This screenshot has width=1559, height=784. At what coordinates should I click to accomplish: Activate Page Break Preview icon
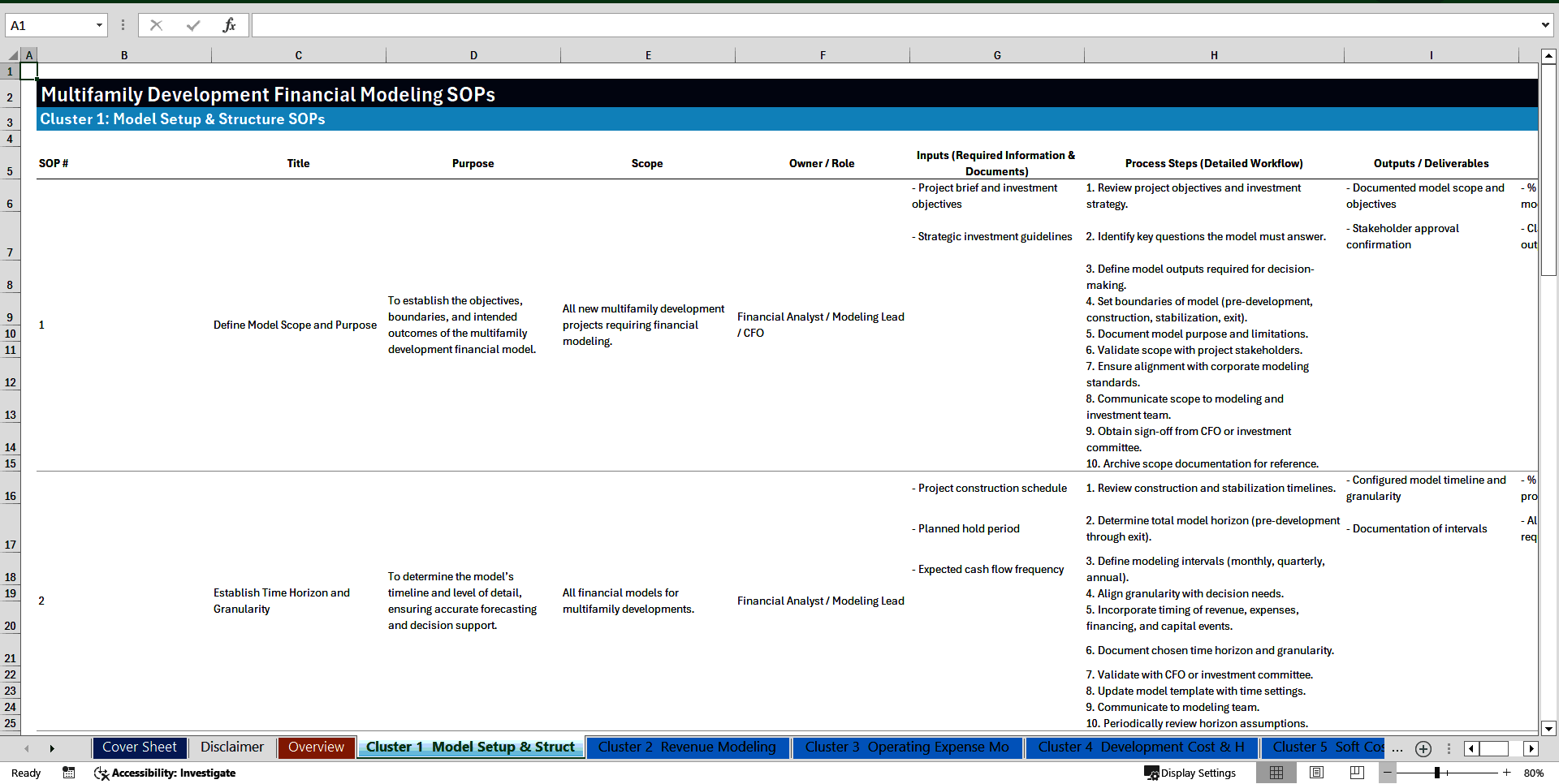[1357, 773]
